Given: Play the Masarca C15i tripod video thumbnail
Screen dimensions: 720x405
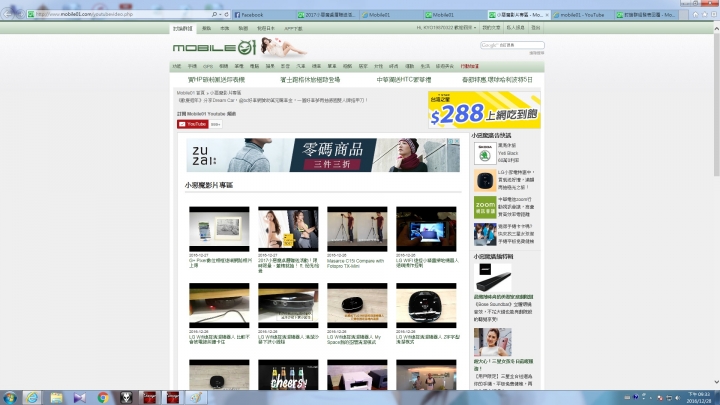Looking at the screenshot, I should pos(357,229).
